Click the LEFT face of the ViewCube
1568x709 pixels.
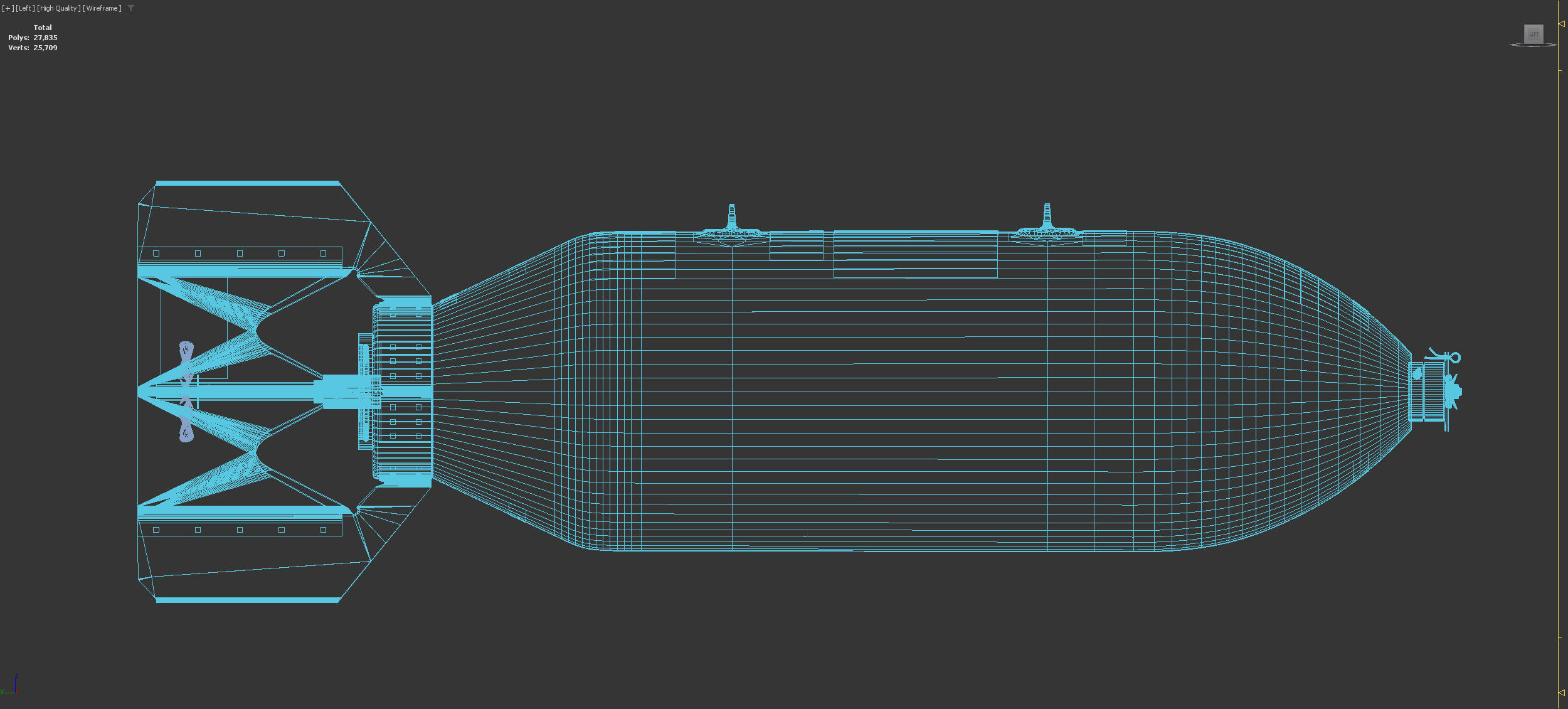coord(1534,34)
